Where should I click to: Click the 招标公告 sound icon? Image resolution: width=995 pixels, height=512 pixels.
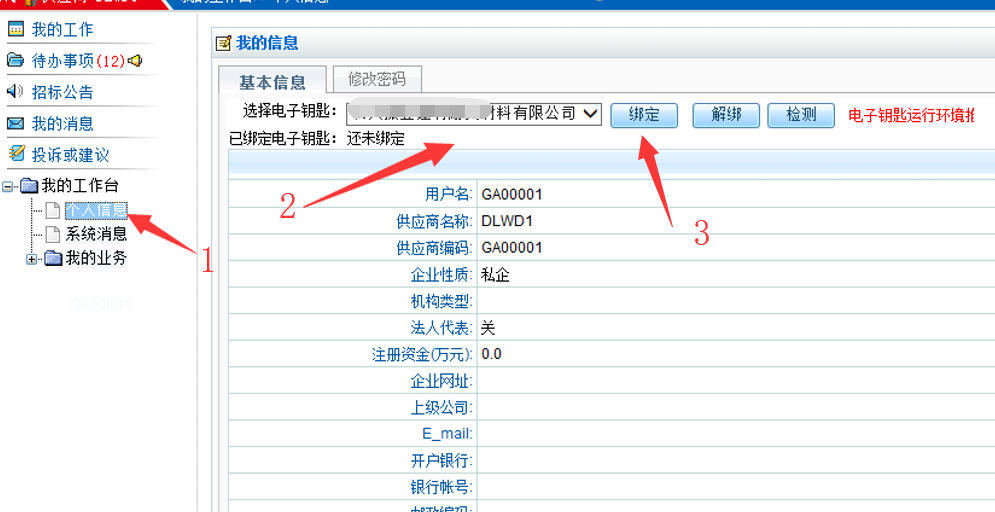click(15, 91)
